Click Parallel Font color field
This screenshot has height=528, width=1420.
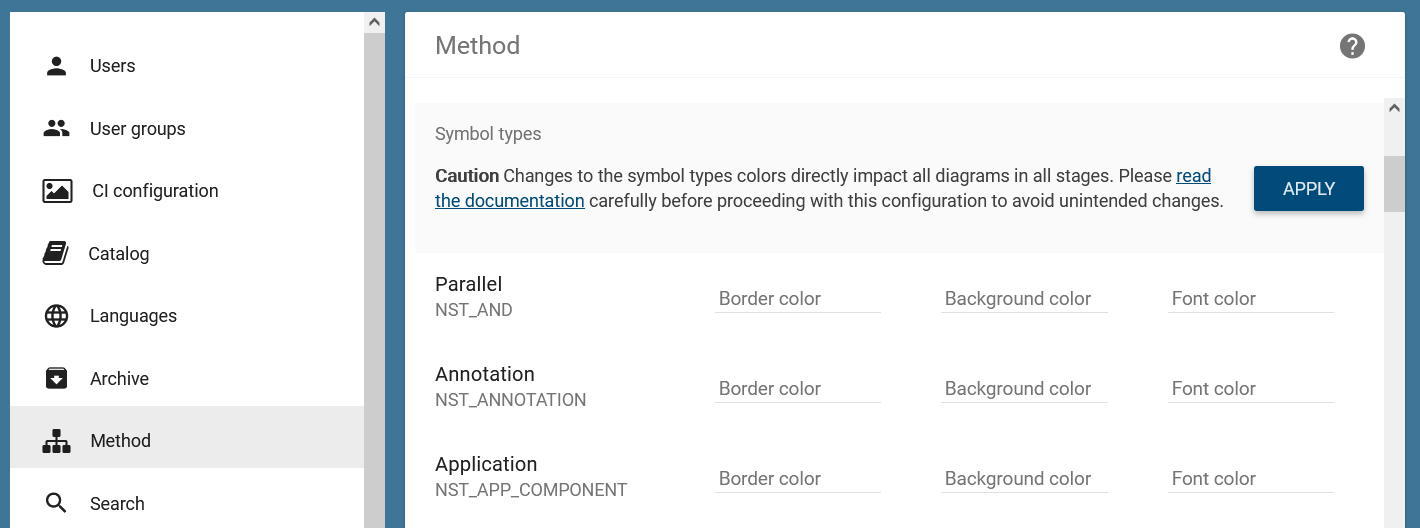(1251, 298)
